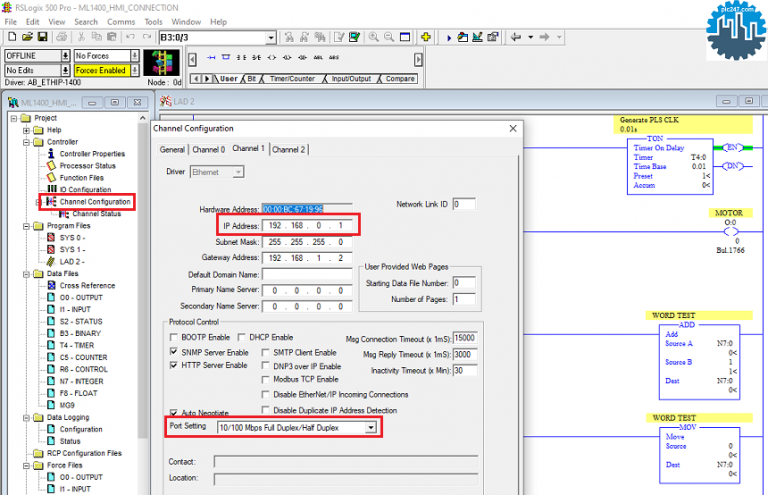The image size is (768, 495).
Task: Insert an output energize coil instruction
Action: coord(272,57)
